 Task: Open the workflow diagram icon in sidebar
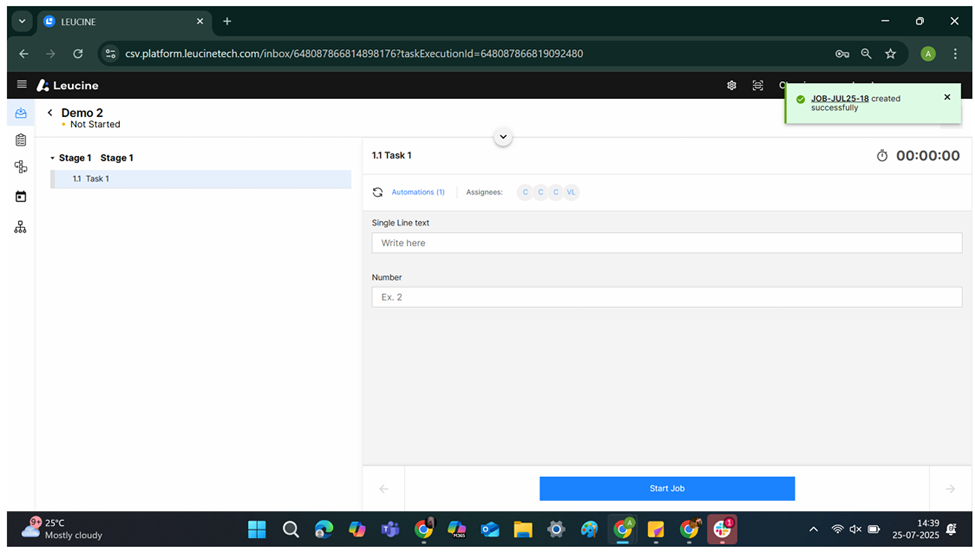pos(20,167)
